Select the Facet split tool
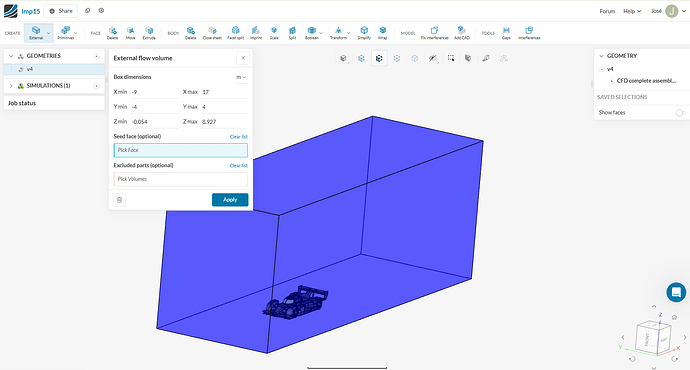 pos(235,33)
